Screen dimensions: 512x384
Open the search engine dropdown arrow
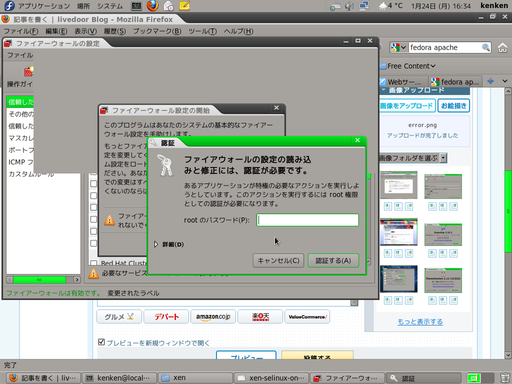pyautogui.click(x=403, y=48)
